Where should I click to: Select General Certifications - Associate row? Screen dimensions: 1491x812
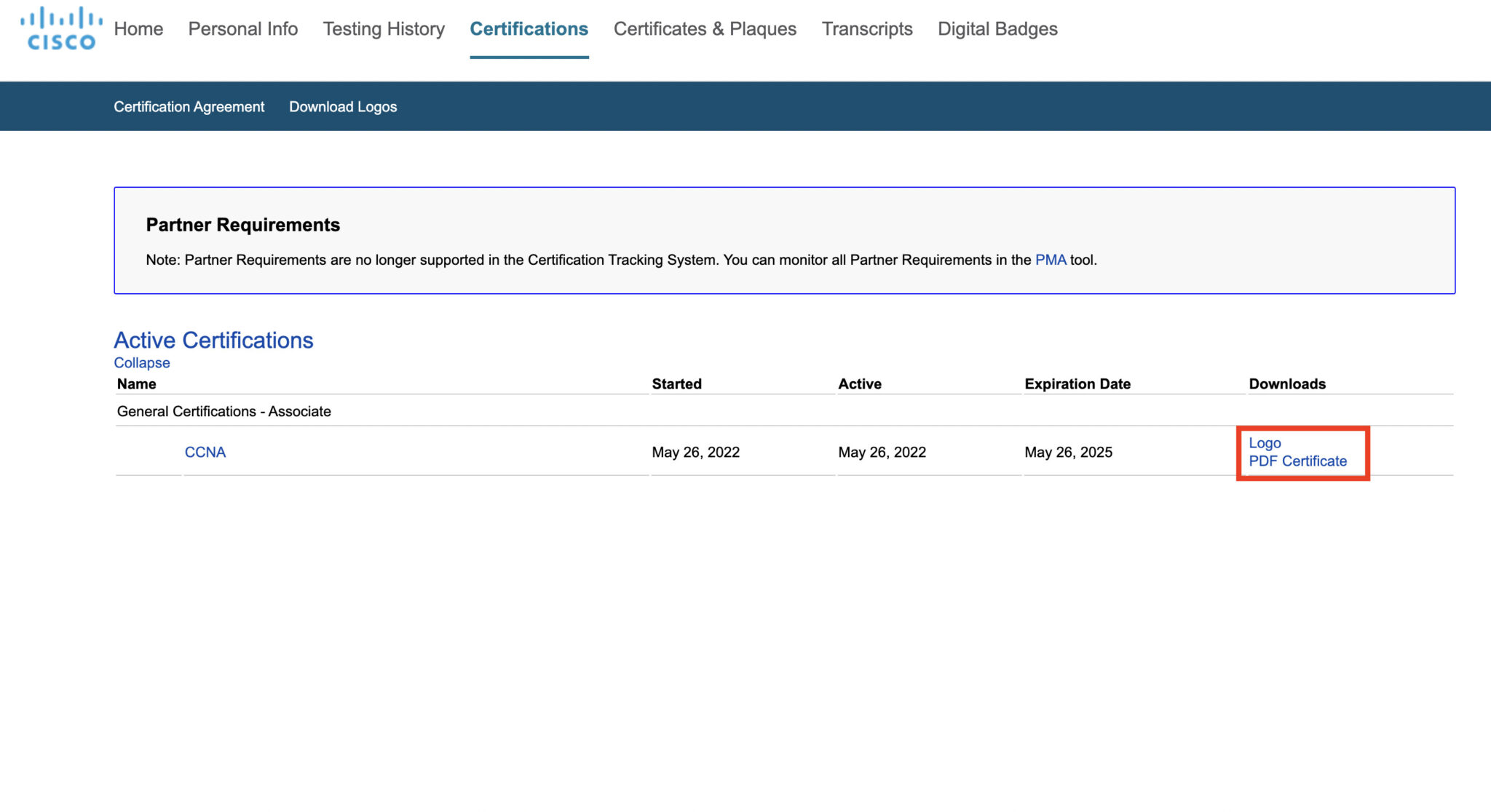224,411
